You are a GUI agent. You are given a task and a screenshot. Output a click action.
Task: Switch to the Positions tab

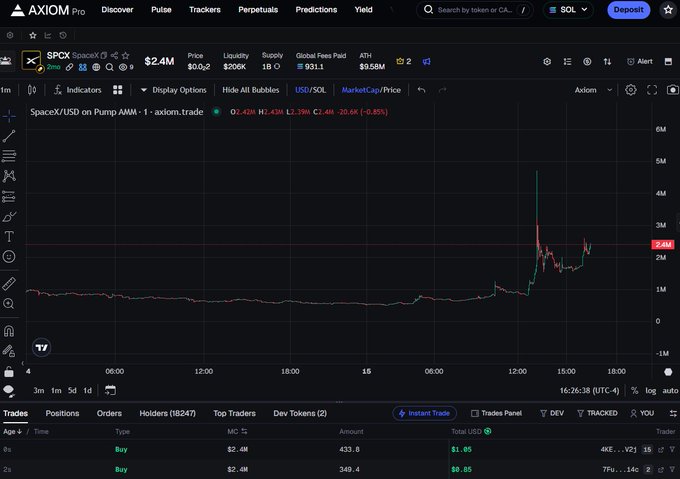(x=62, y=413)
